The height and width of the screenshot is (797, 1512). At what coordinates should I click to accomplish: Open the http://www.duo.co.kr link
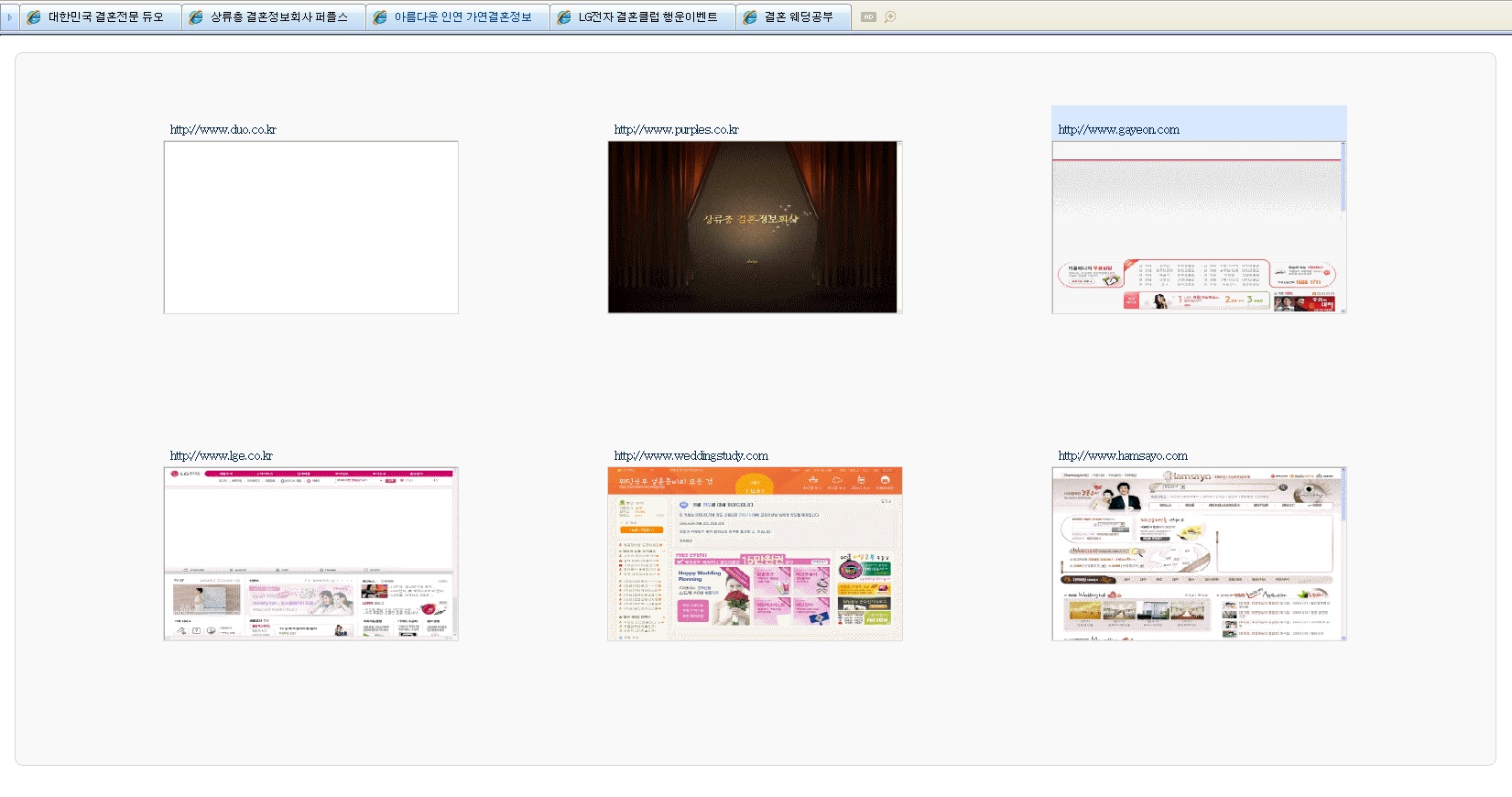tap(223, 130)
